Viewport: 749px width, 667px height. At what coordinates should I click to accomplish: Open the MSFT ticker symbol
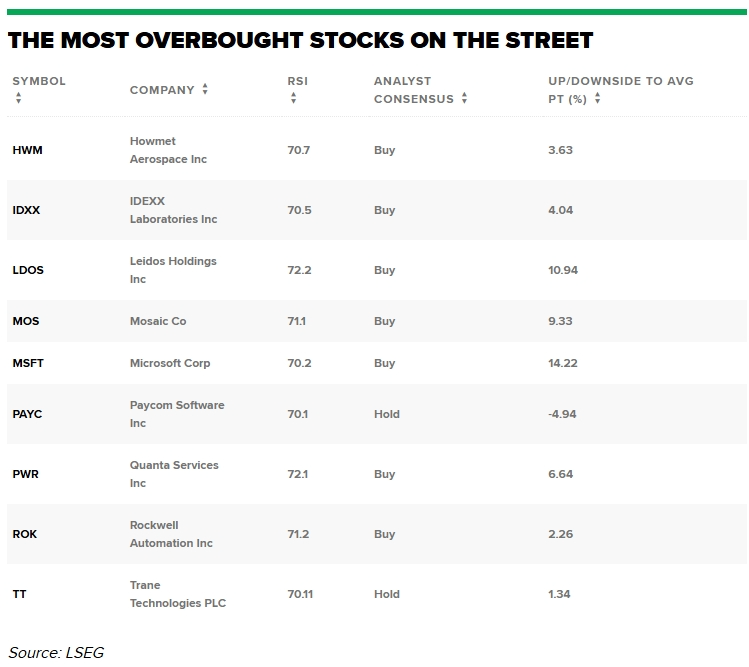pos(29,363)
